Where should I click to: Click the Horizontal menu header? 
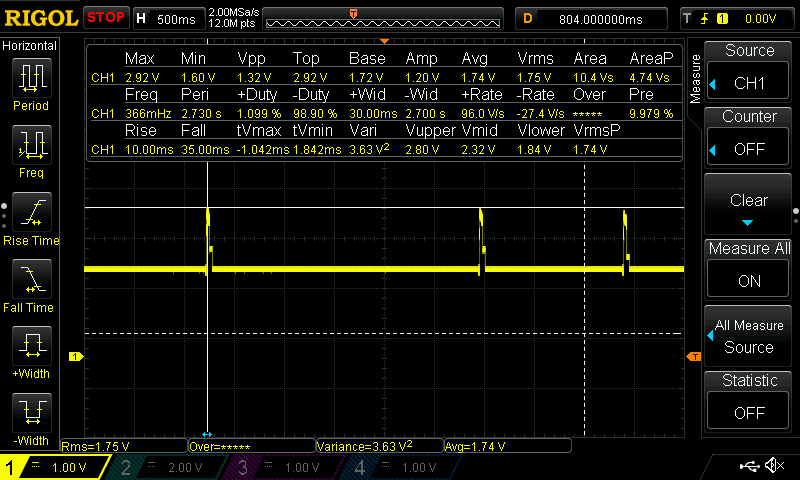pyautogui.click(x=30, y=46)
